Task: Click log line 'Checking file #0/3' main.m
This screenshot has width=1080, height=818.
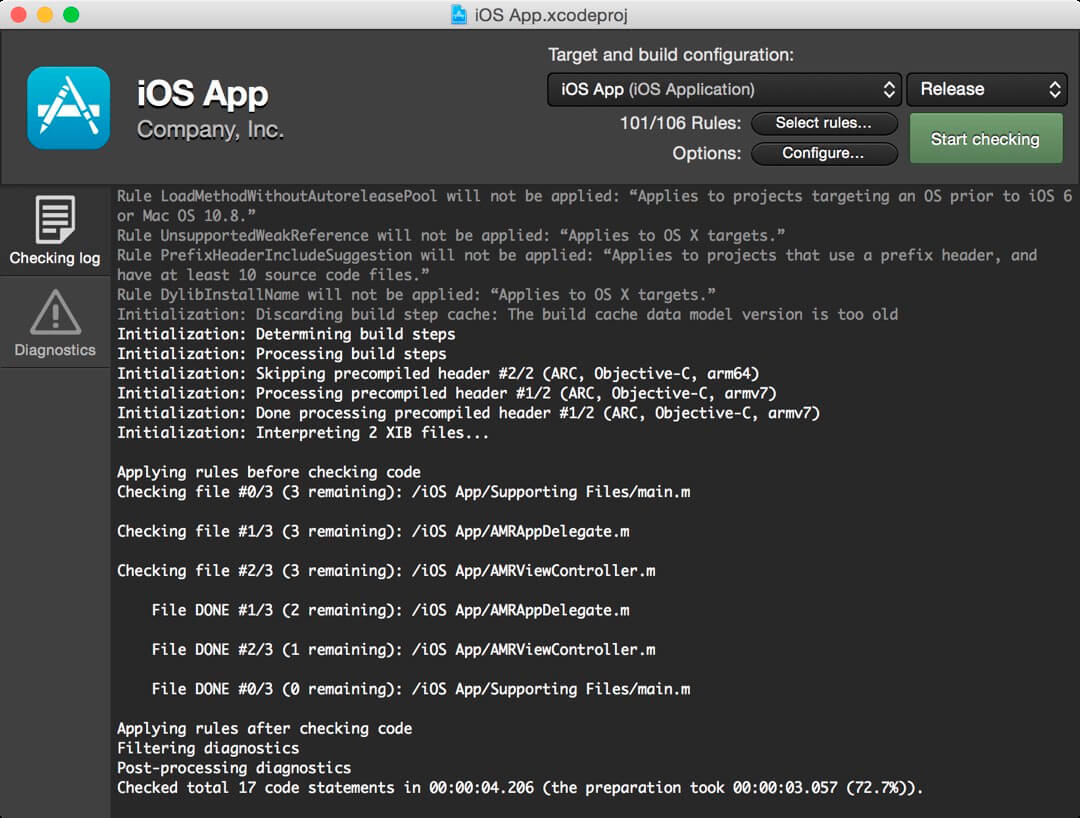Action: click(404, 492)
